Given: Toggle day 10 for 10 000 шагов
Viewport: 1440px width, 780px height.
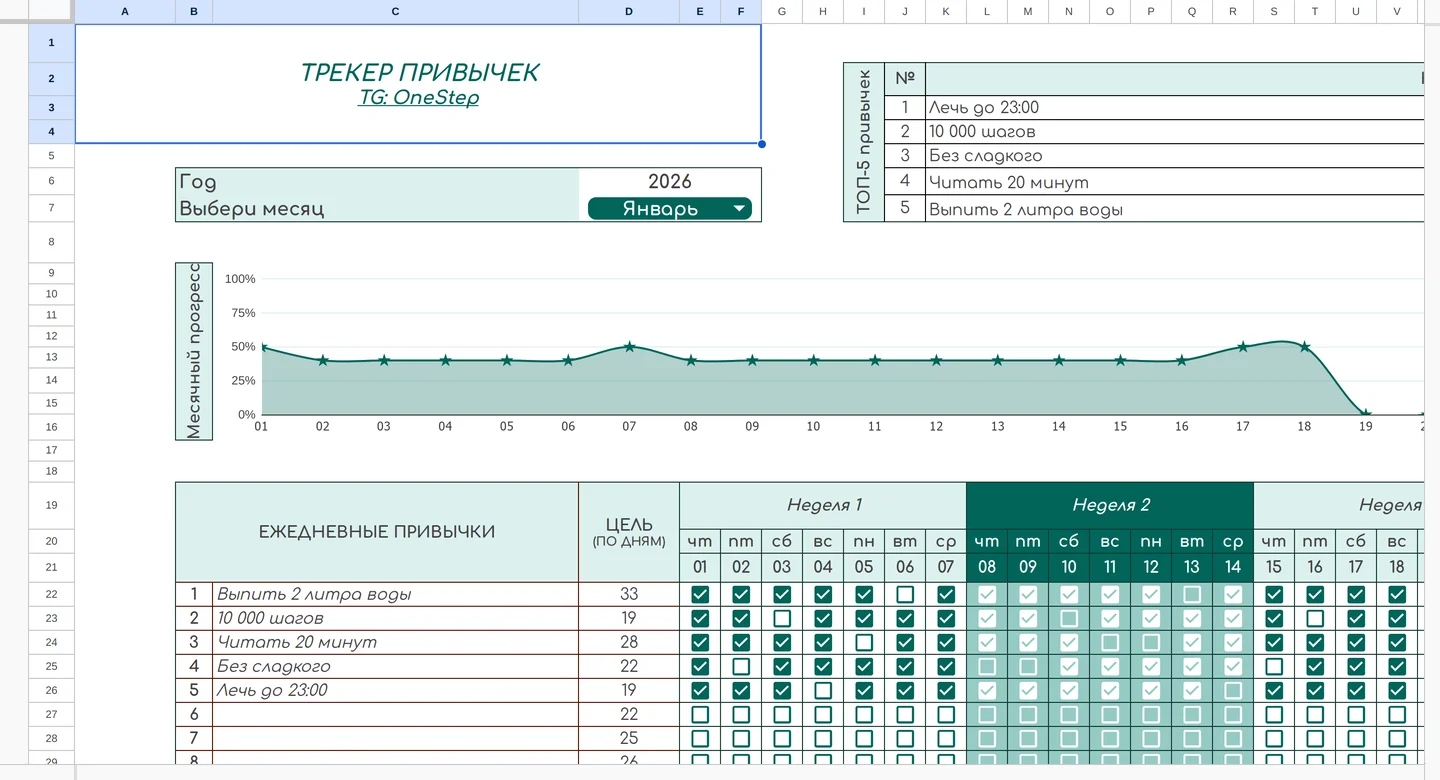Looking at the screenshot, I should (1069, 618).
